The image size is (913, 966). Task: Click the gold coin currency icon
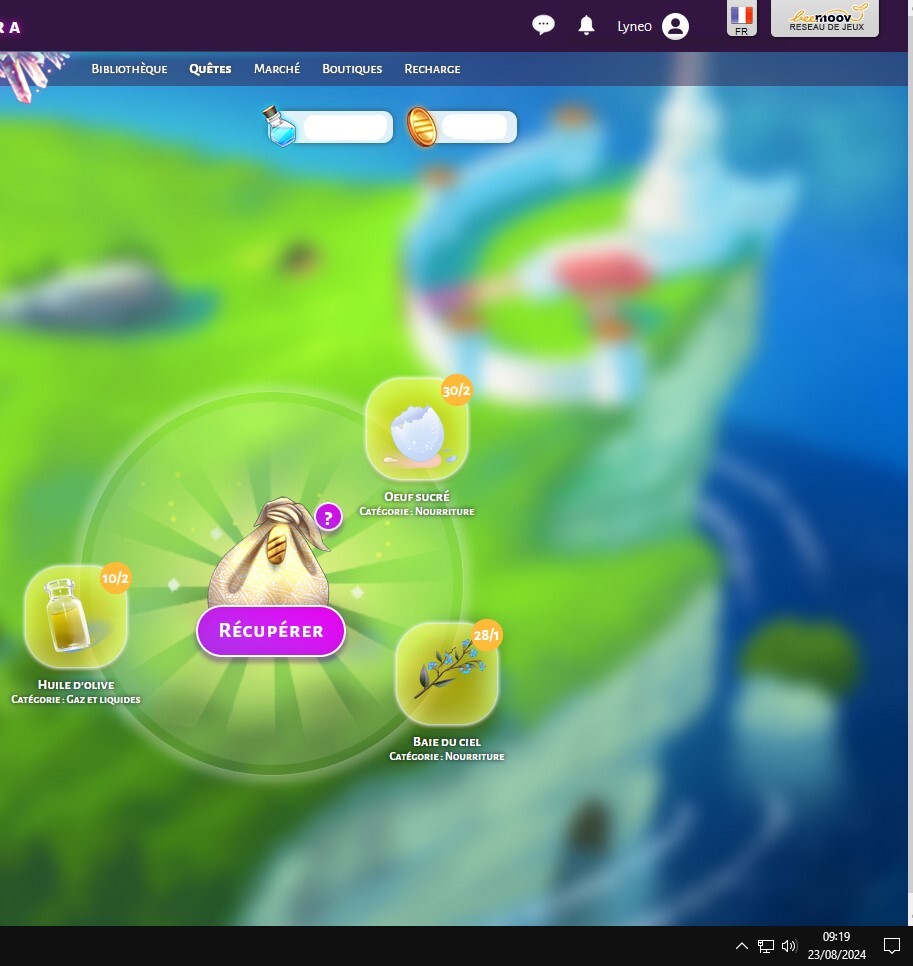422,127
